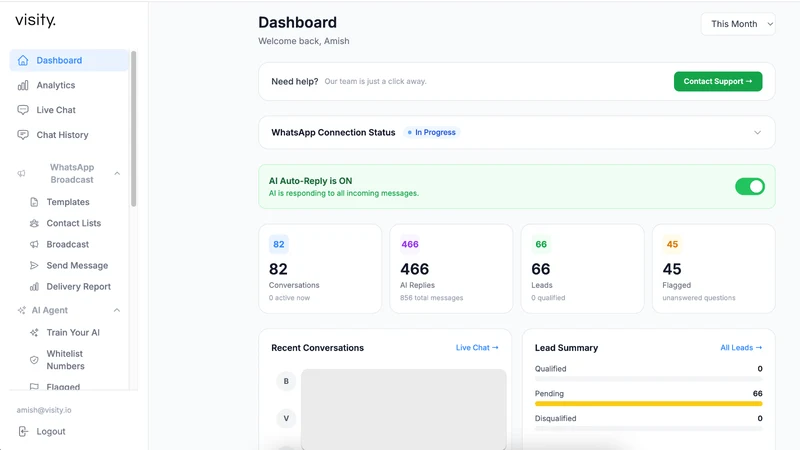
Task: Click the sidebar vertical scrollbar
Action: click(x=134, y=129)
